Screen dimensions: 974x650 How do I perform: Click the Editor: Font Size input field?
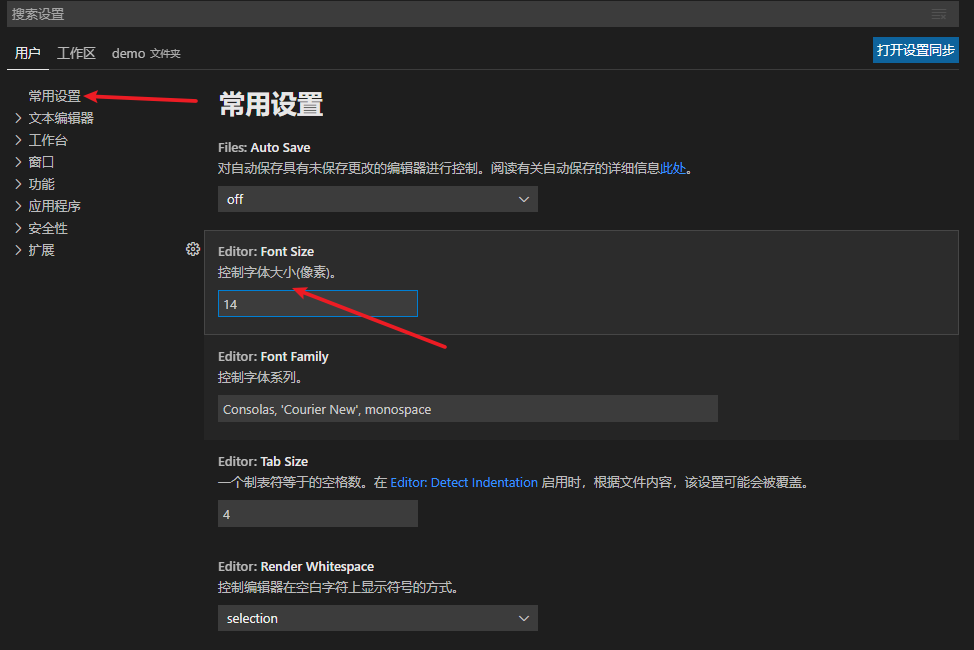317,303
